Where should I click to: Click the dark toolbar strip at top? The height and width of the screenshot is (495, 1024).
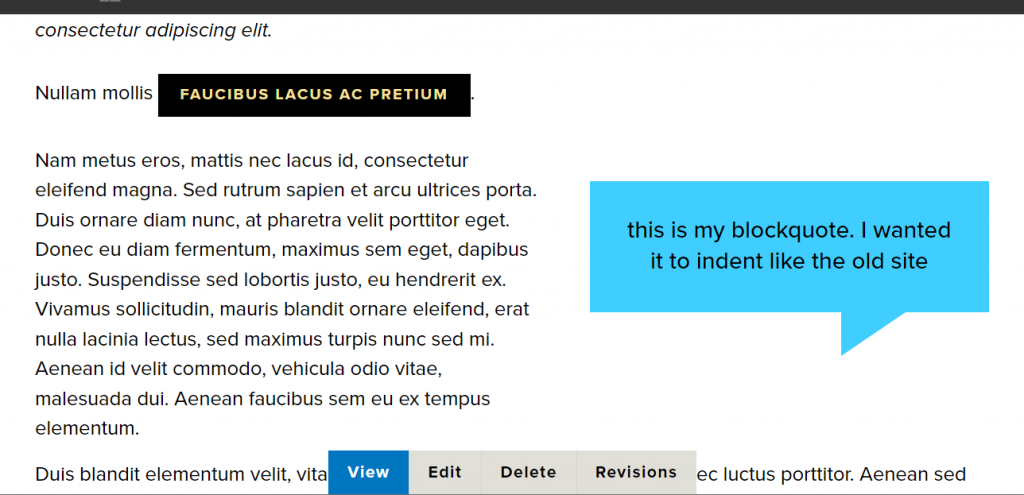[x=512, y=7]
